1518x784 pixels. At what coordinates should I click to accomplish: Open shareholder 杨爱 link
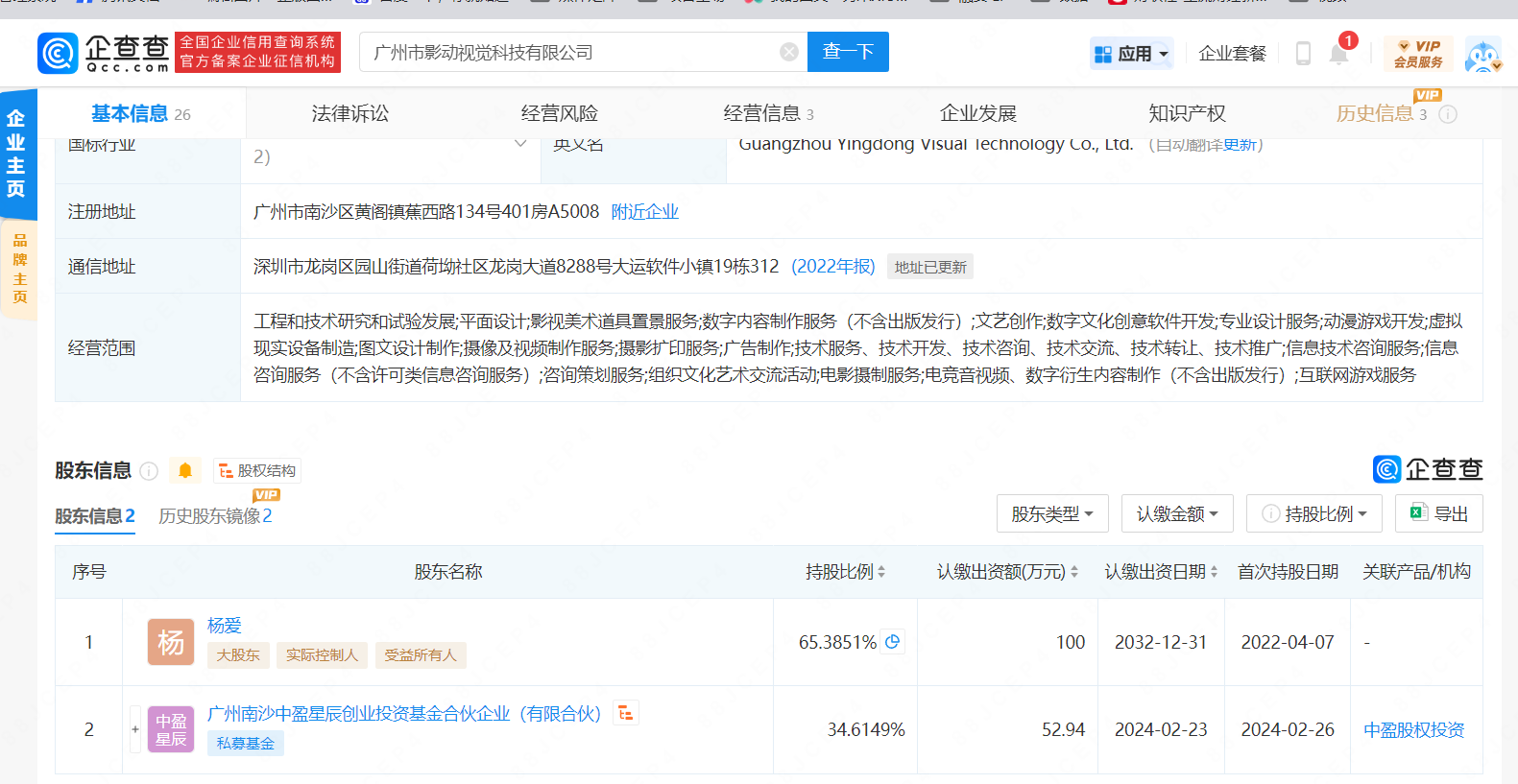click(x=225, y=625)
